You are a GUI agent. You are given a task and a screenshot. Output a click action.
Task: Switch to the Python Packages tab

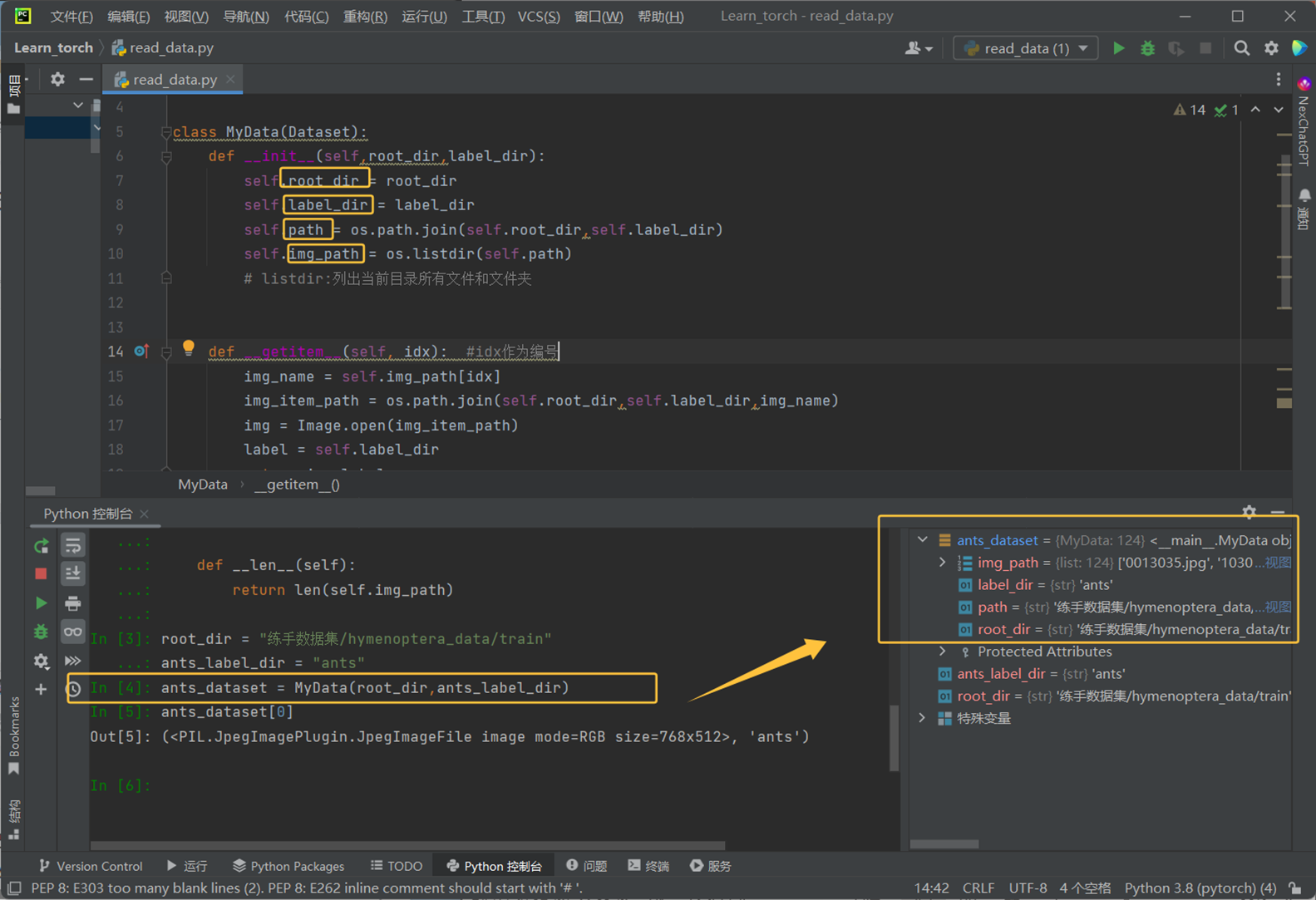pyautogui.click(x=288, y=866)
